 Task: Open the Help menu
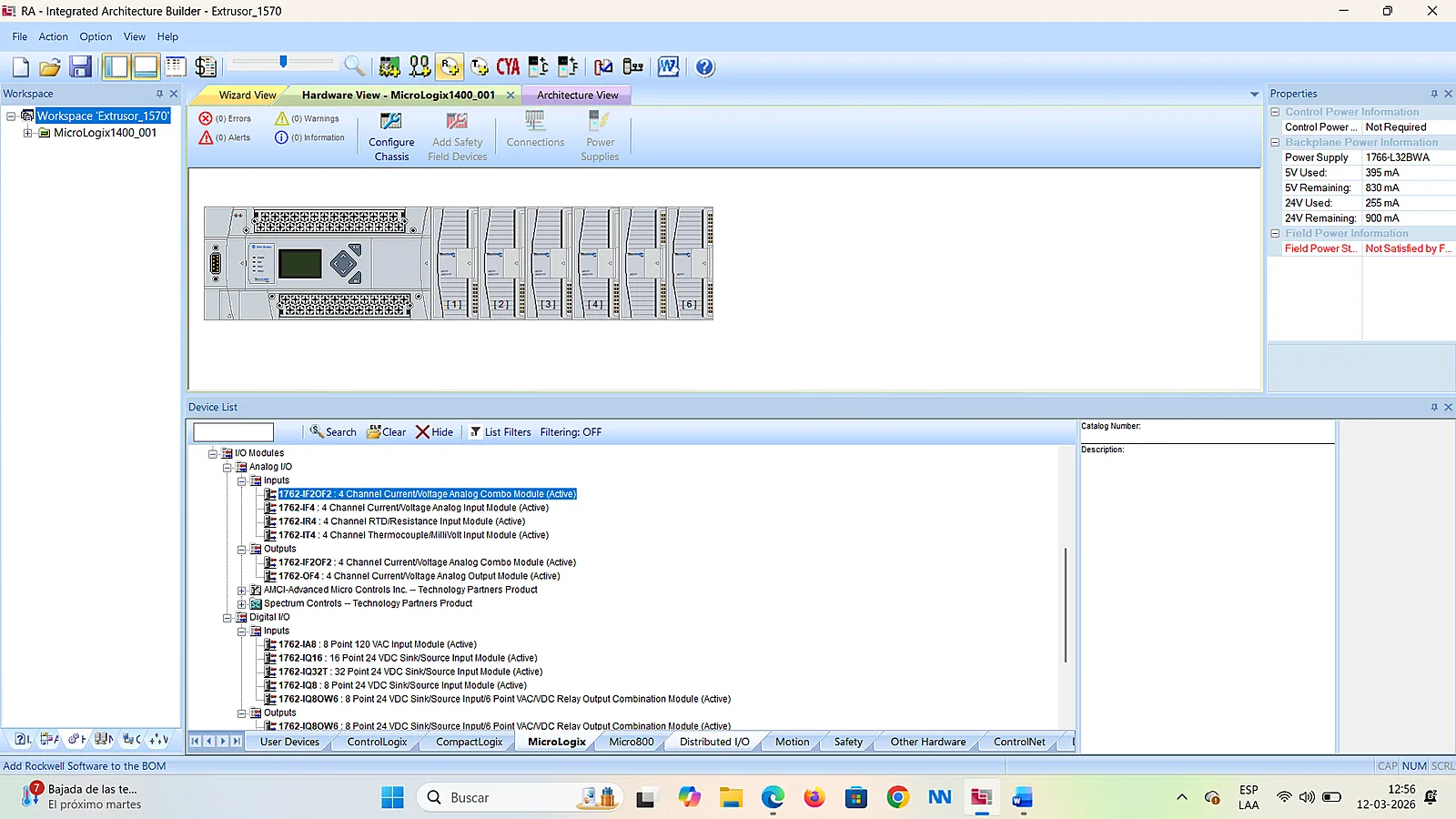point(167,37)
